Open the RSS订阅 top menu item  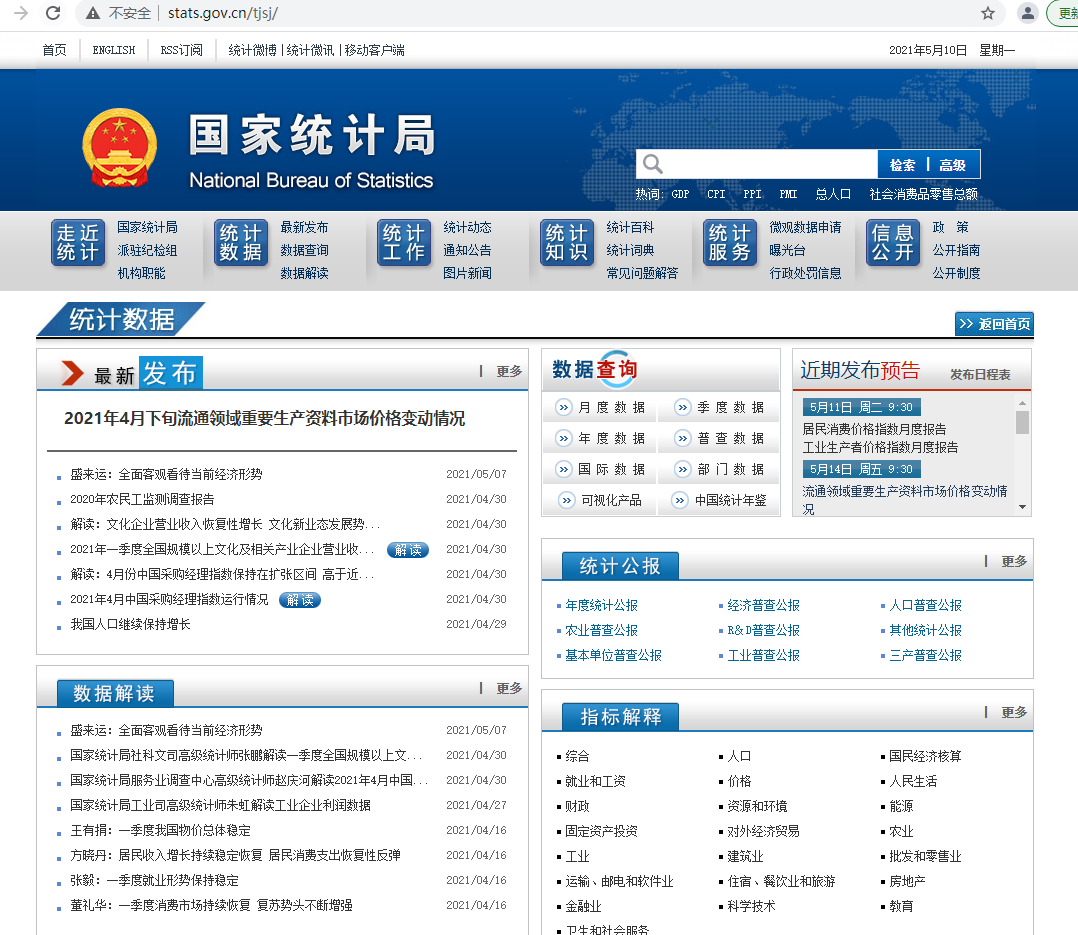coord(182,50)
